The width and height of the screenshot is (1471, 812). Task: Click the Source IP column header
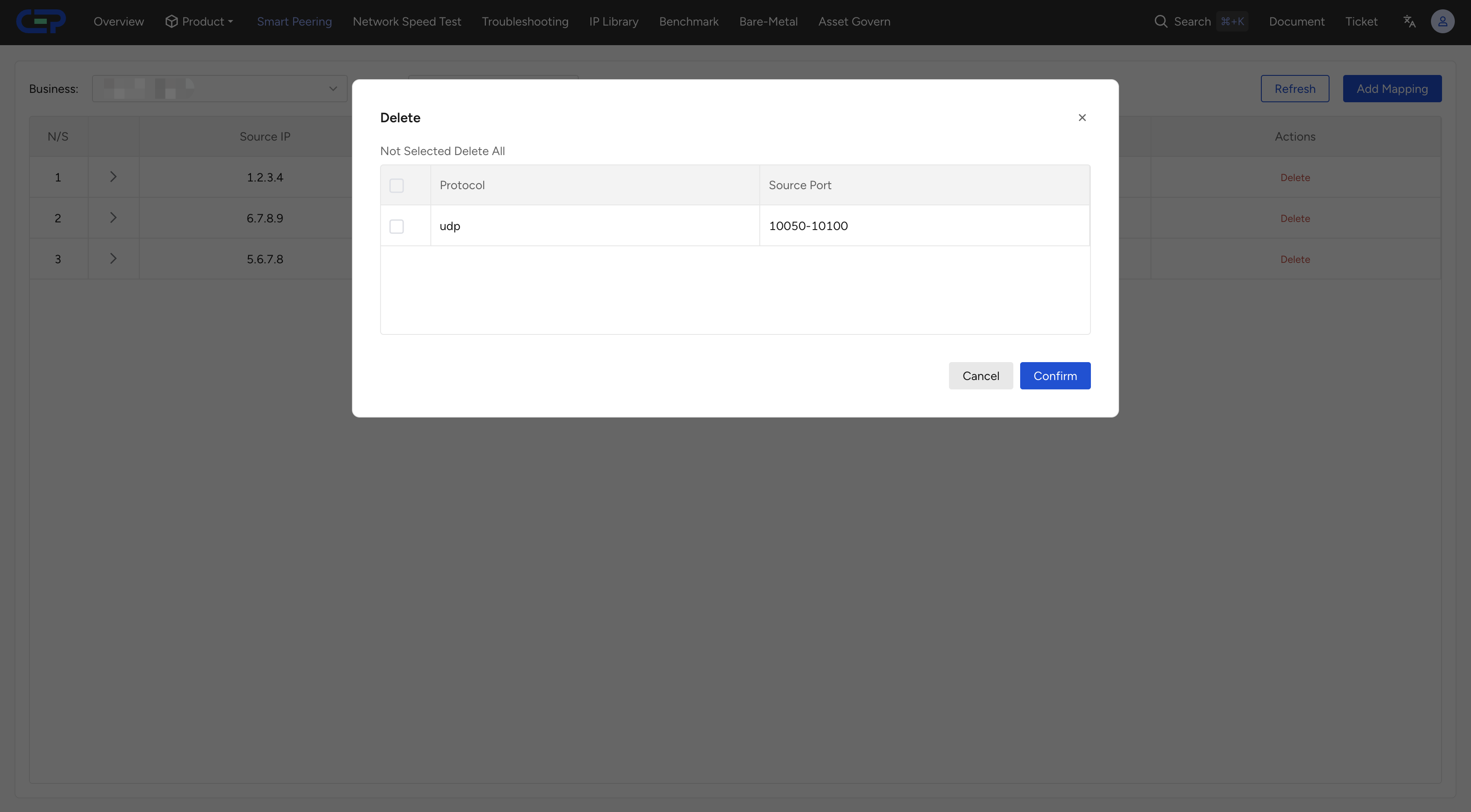(x=265, y=136)
